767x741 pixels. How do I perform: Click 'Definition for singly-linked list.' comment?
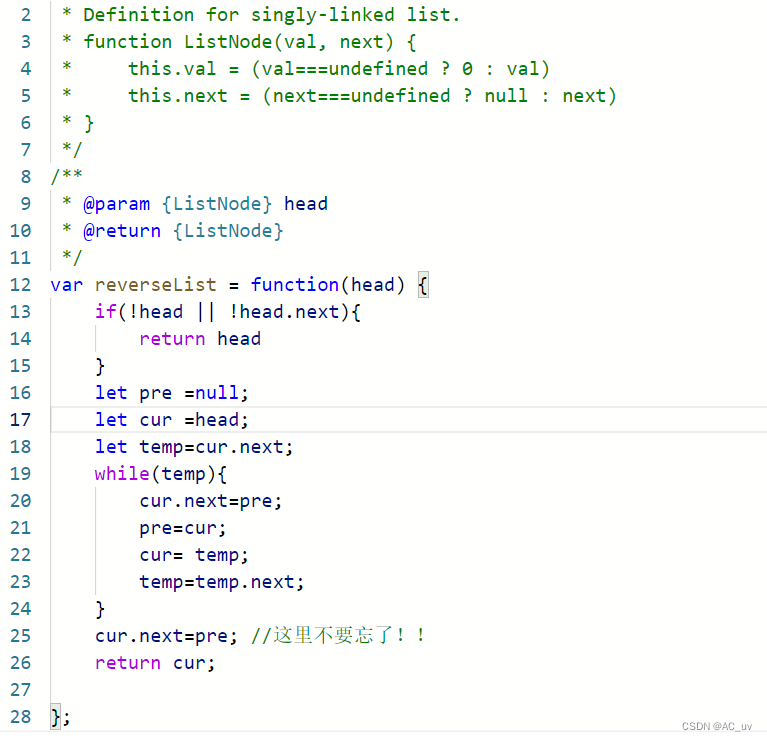tap(271, 15)
